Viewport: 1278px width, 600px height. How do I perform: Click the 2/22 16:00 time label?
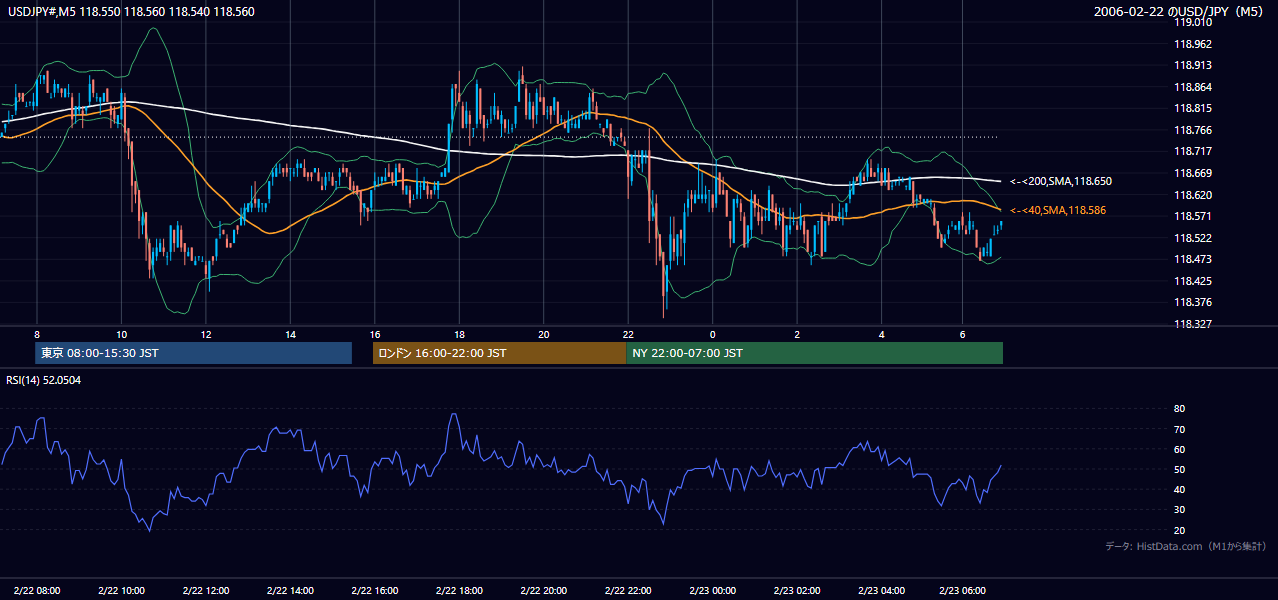point(375,590)
